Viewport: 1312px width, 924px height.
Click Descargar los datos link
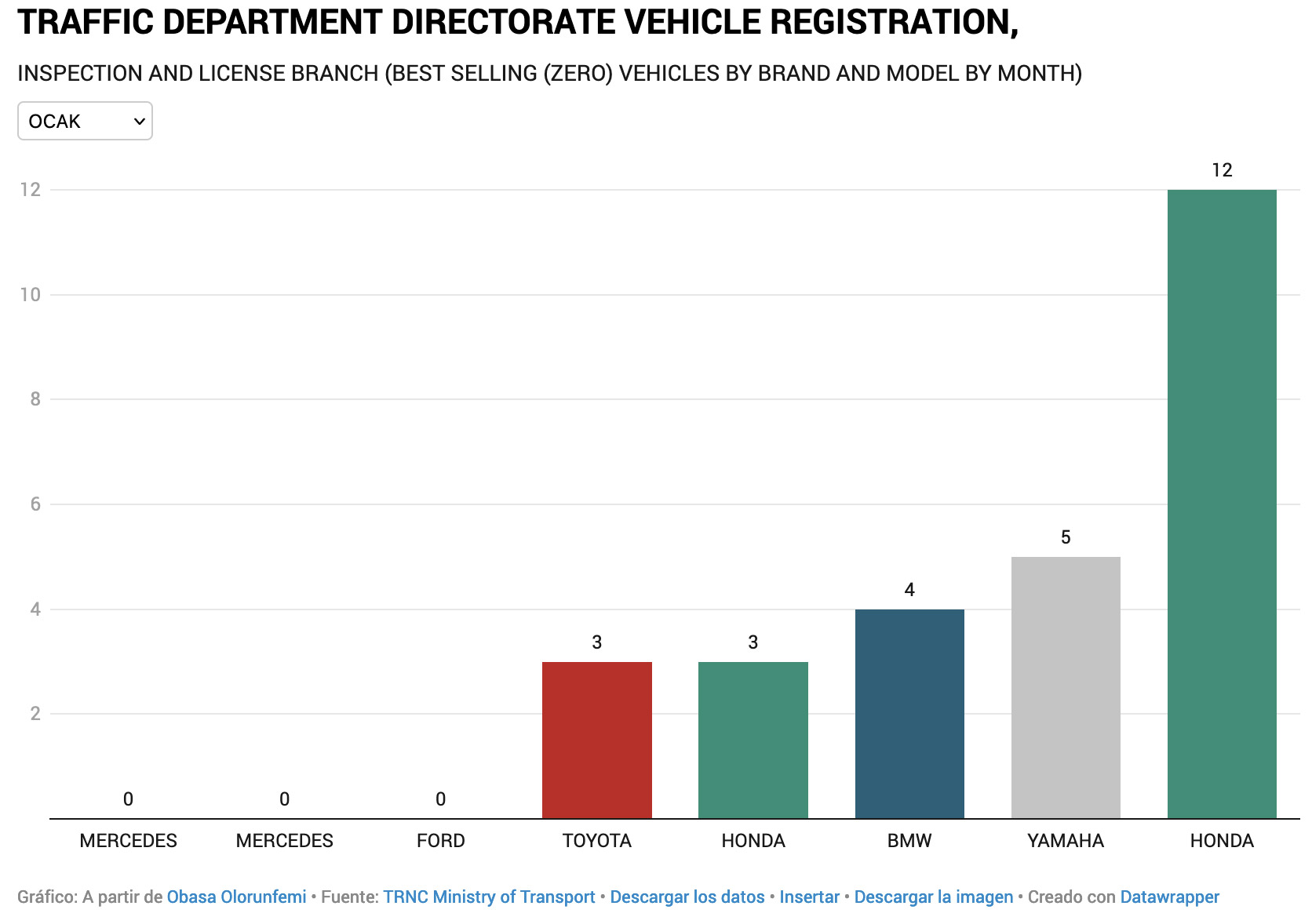point(687,897)
